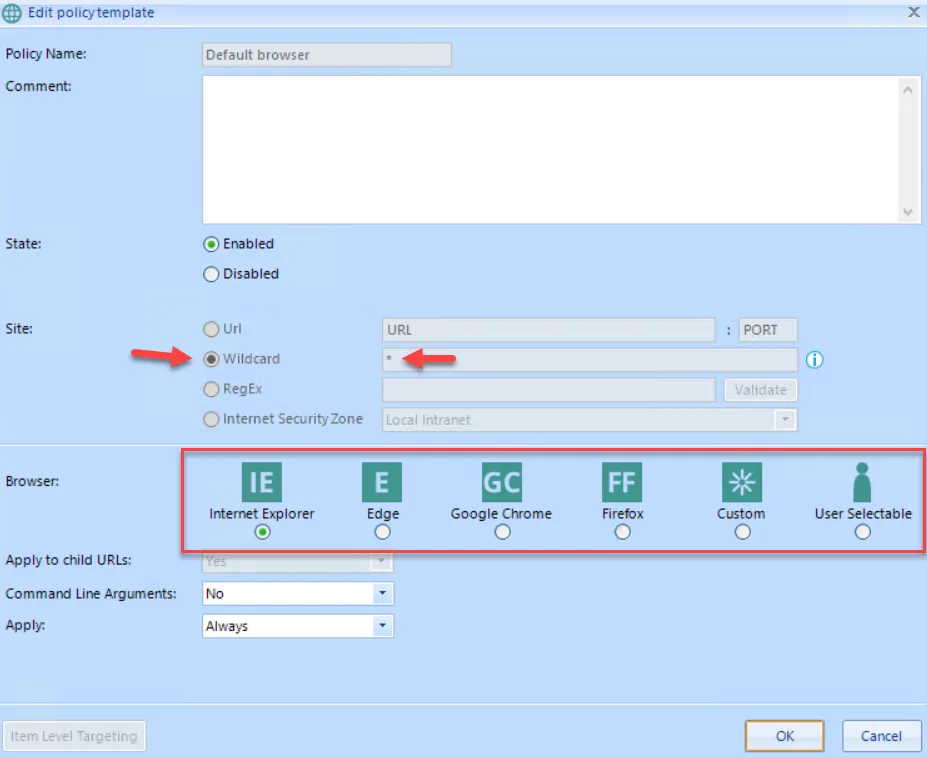
Task: Click the Wildcard pattern field
Action: [589, 360]
